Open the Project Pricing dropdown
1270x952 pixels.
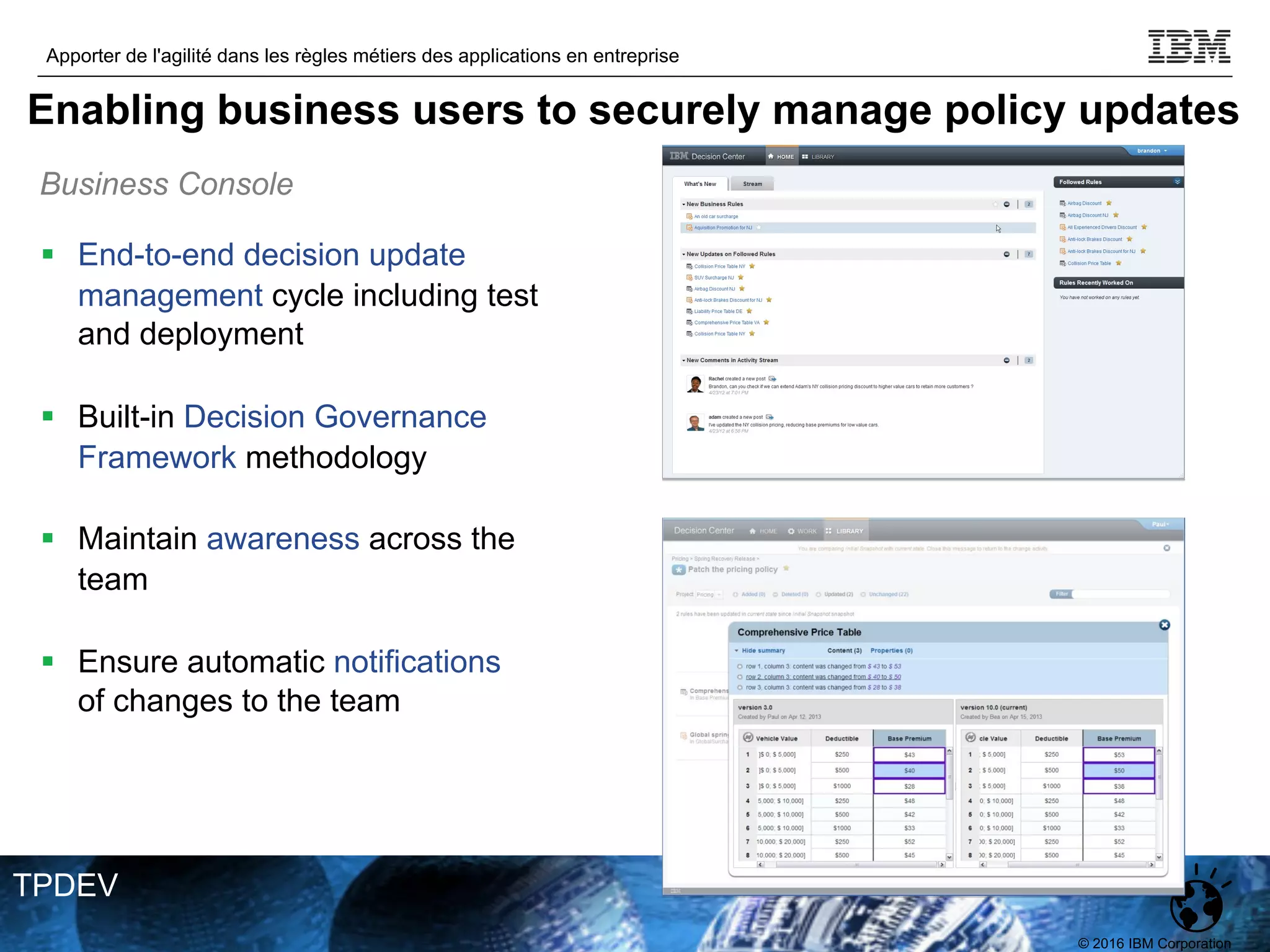(709, 594)
